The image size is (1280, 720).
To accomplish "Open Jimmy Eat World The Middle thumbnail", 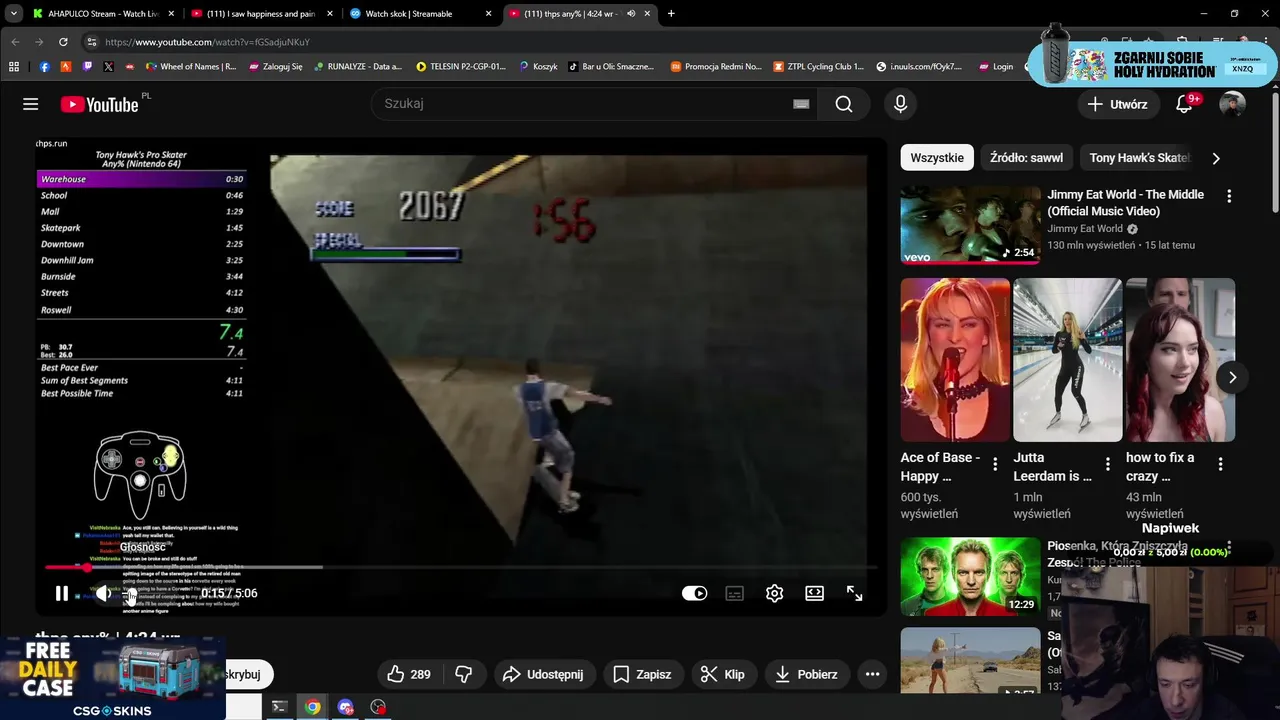I will point(970,225).
